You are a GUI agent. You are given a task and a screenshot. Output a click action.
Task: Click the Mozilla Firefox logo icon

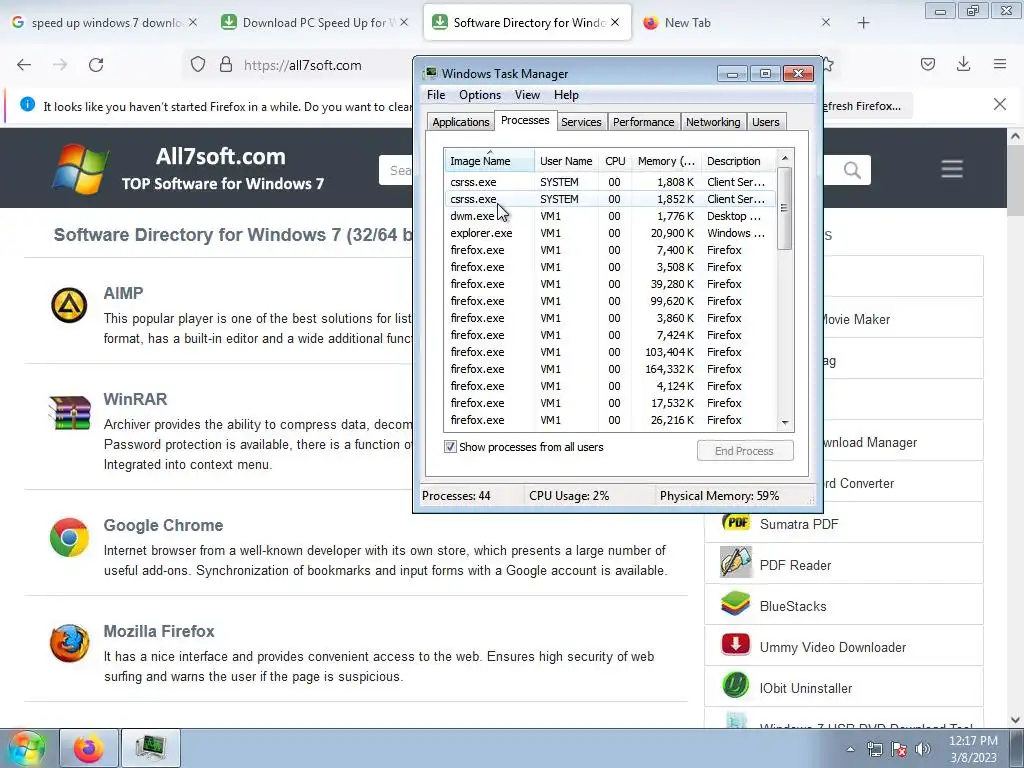[69, 643]
